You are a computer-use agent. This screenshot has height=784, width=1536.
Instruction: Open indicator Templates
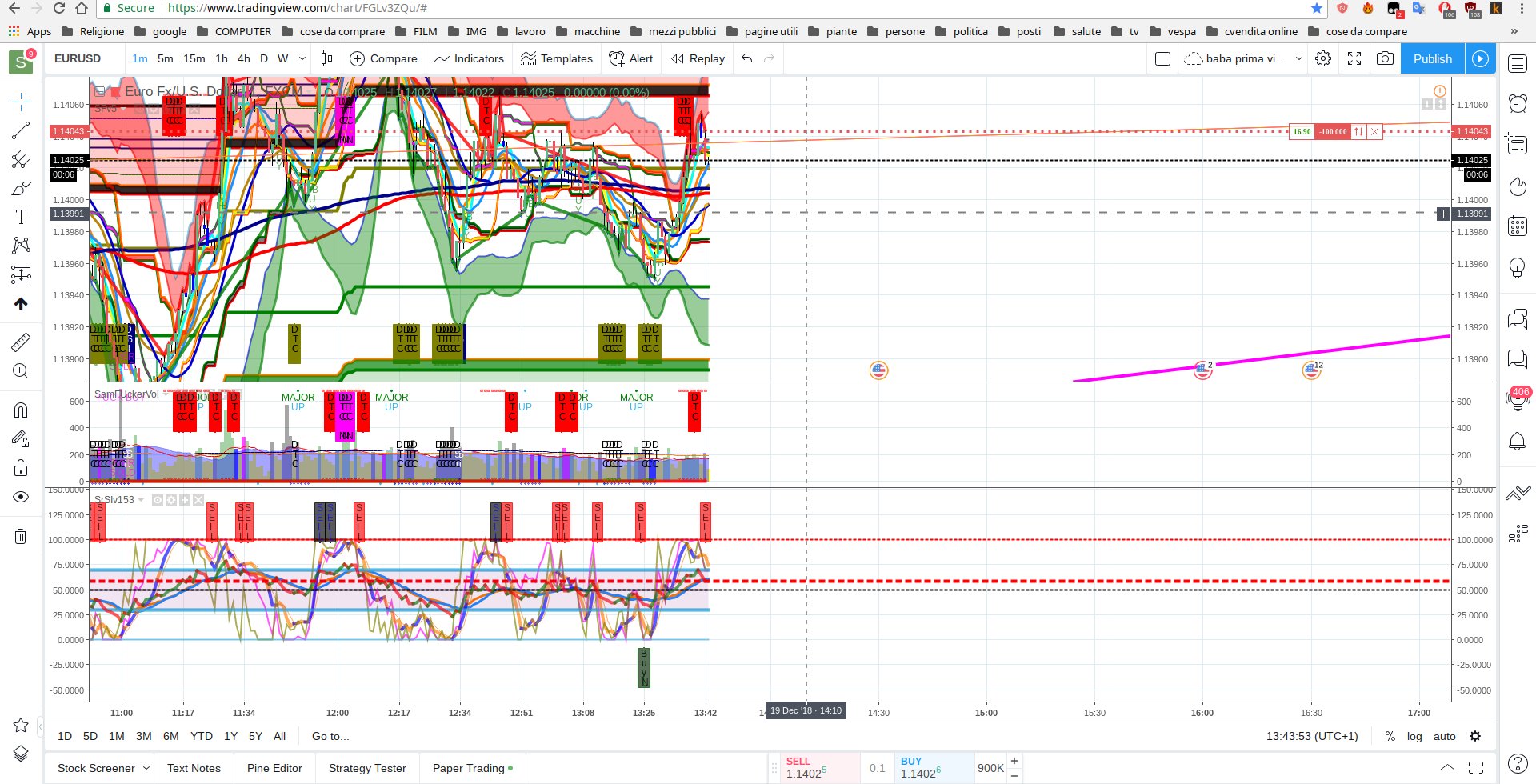(x=557, y=58)
